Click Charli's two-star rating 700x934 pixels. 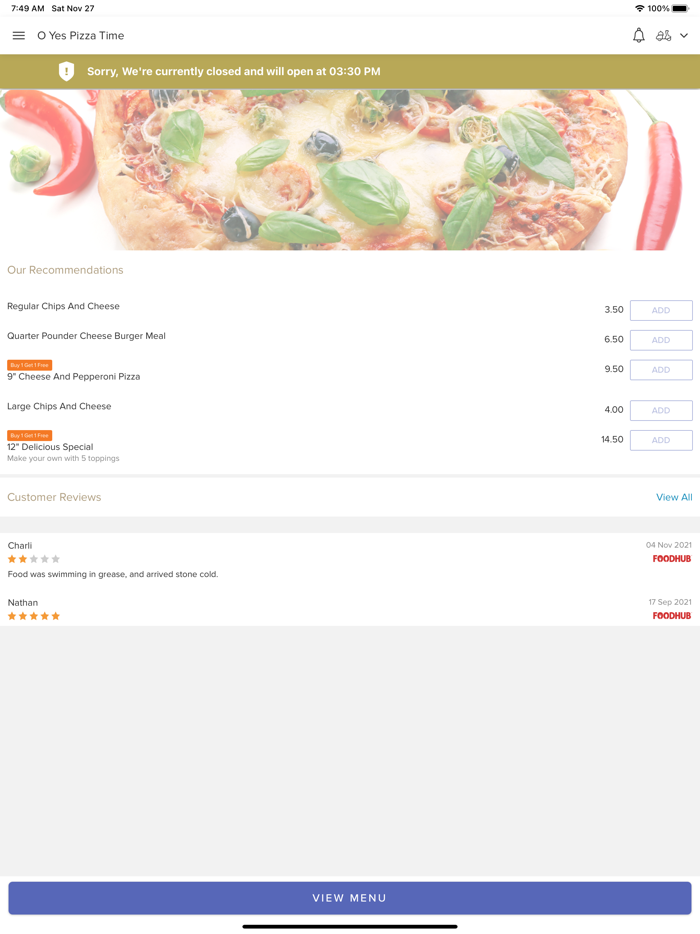coord(33,559)
